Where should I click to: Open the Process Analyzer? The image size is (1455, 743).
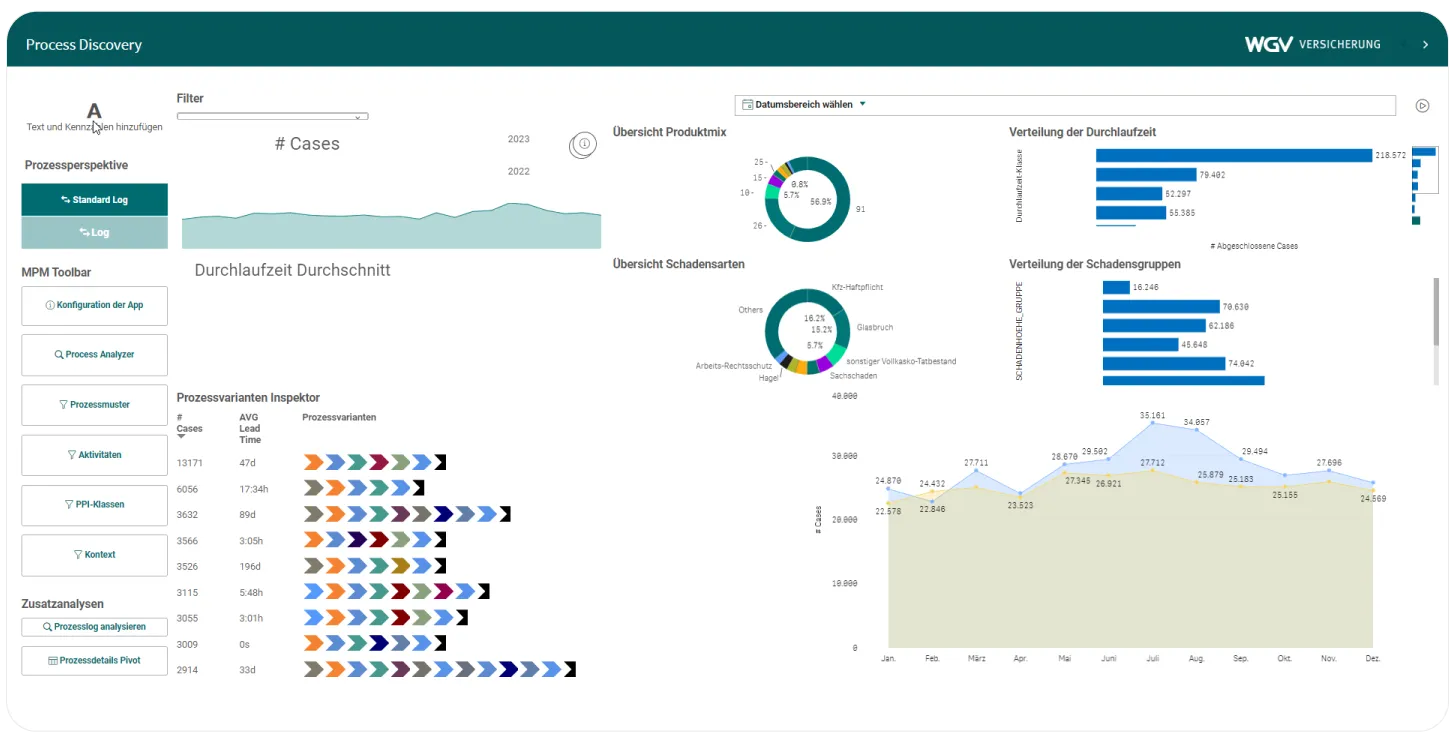coord(95,355)
